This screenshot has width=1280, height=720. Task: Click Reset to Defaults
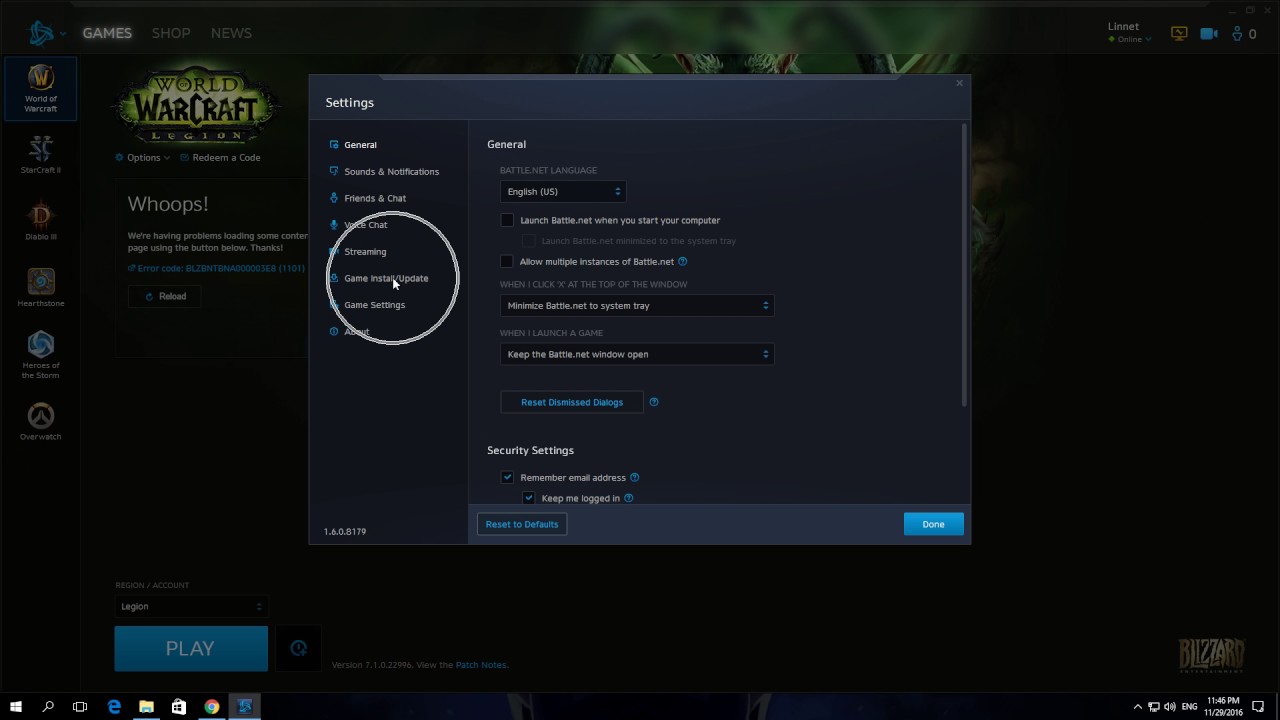coord(522,524)
